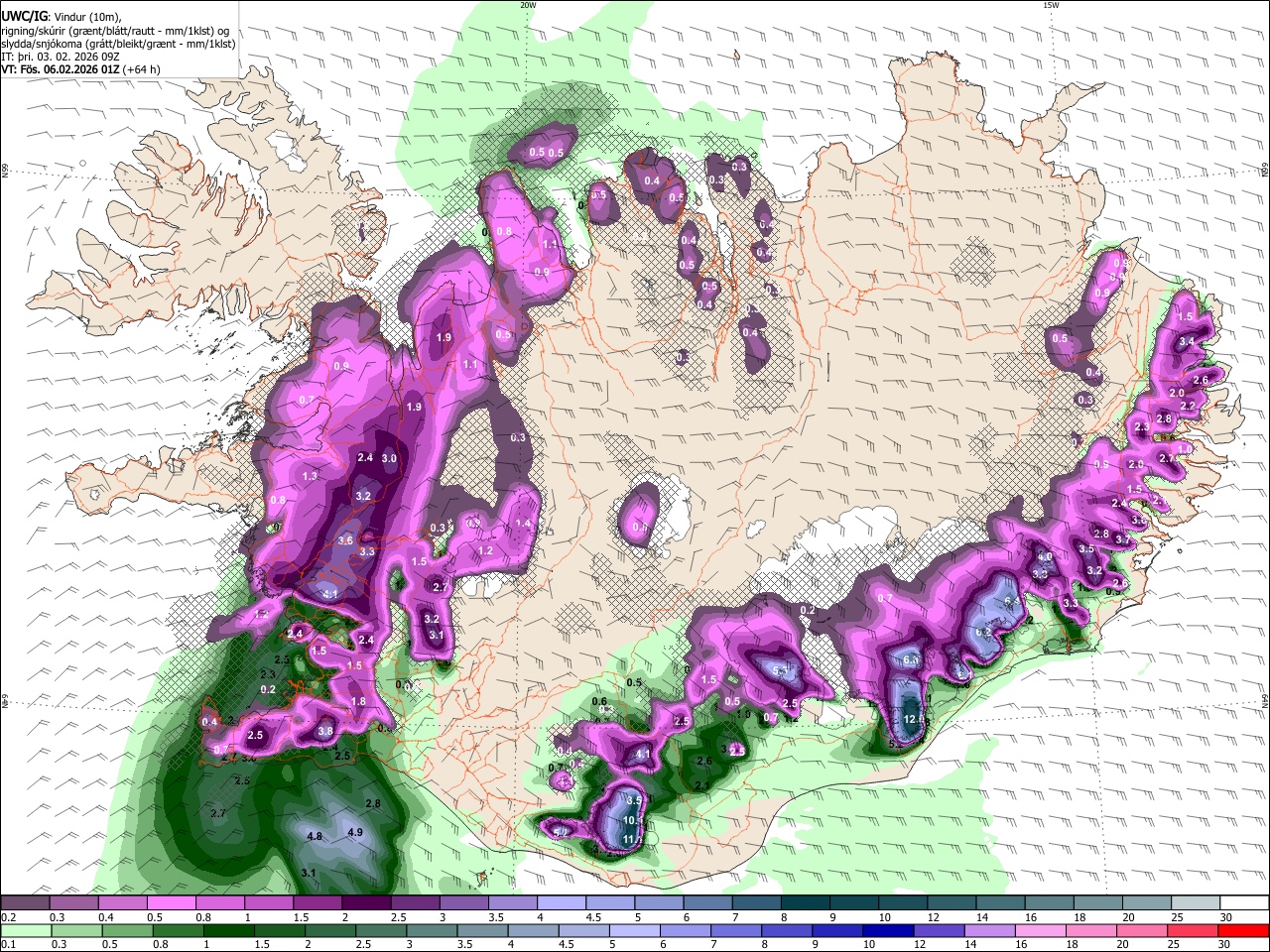This screenshot has height=952, width=1270.
Task: Click the valid time line "VT: Fös. 06.02.2026 01Z (+64 h)"
Action: tap(80, 69)
